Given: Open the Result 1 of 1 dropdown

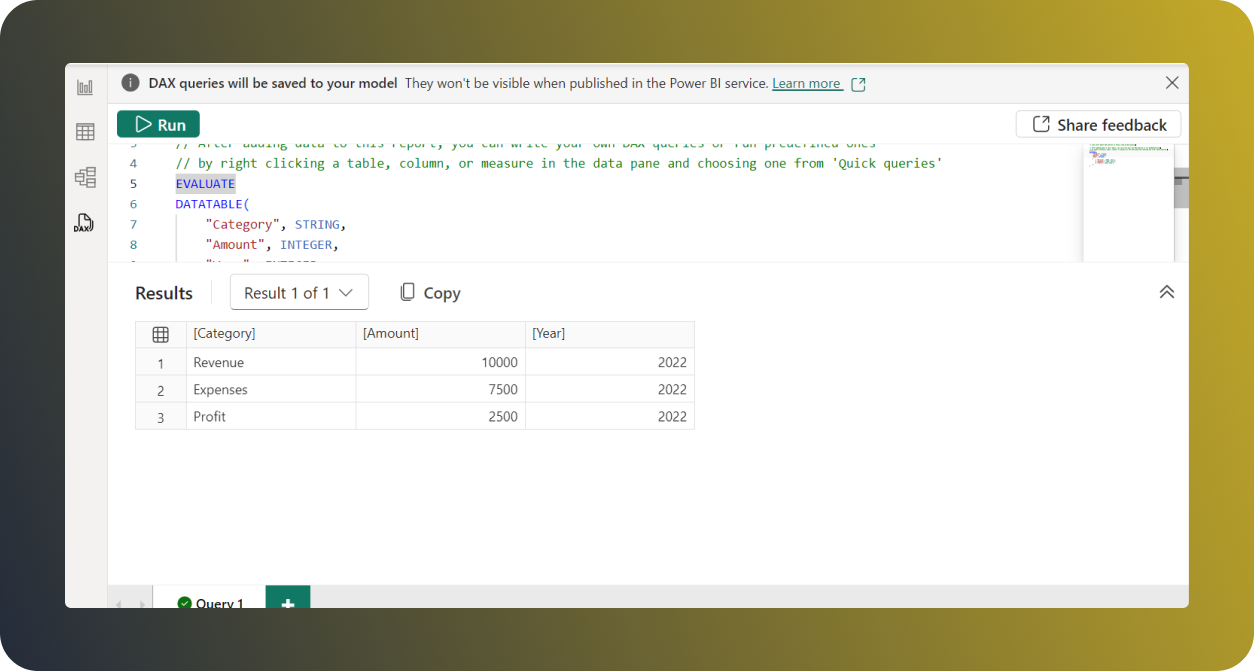Looking at the screenshot, I should pyautogui.click(x=299, y=292).
